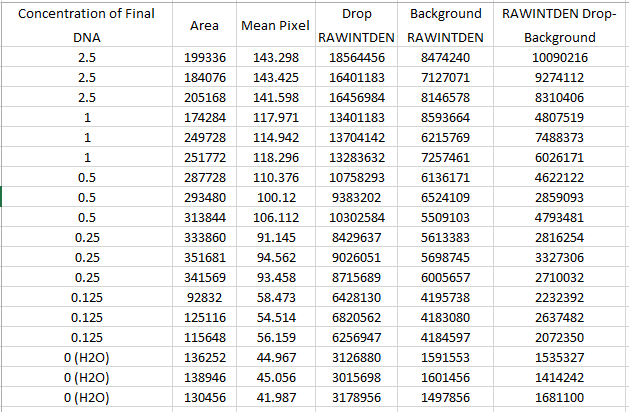This screenshot has height=412, width=629.
Task: Click the Area cell showing 249728
Action: click(205, 137)
